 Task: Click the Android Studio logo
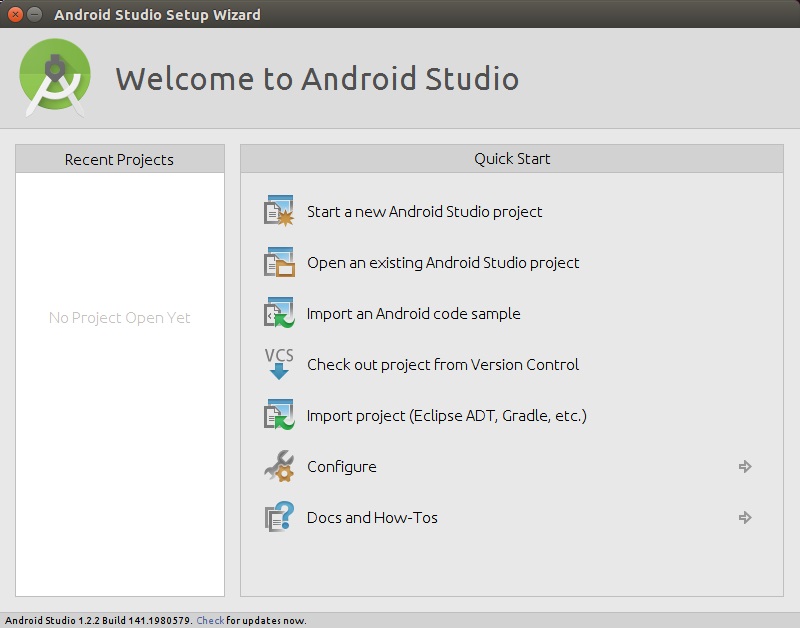tap(55, 78)
